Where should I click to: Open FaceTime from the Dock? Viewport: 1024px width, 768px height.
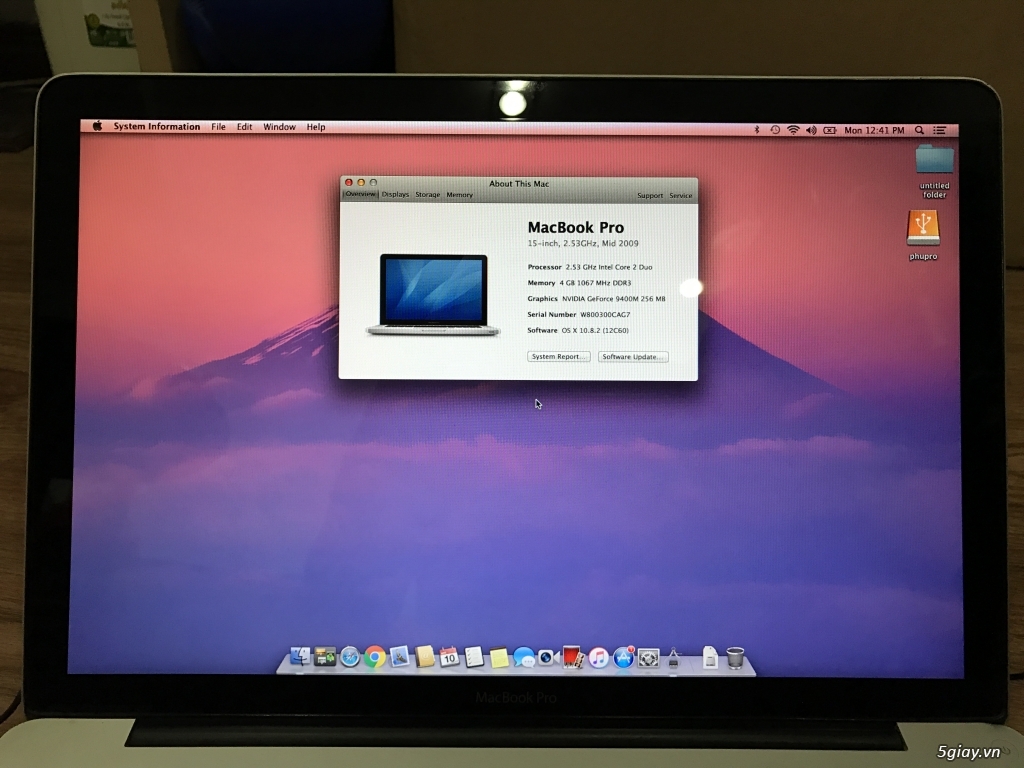547,657
